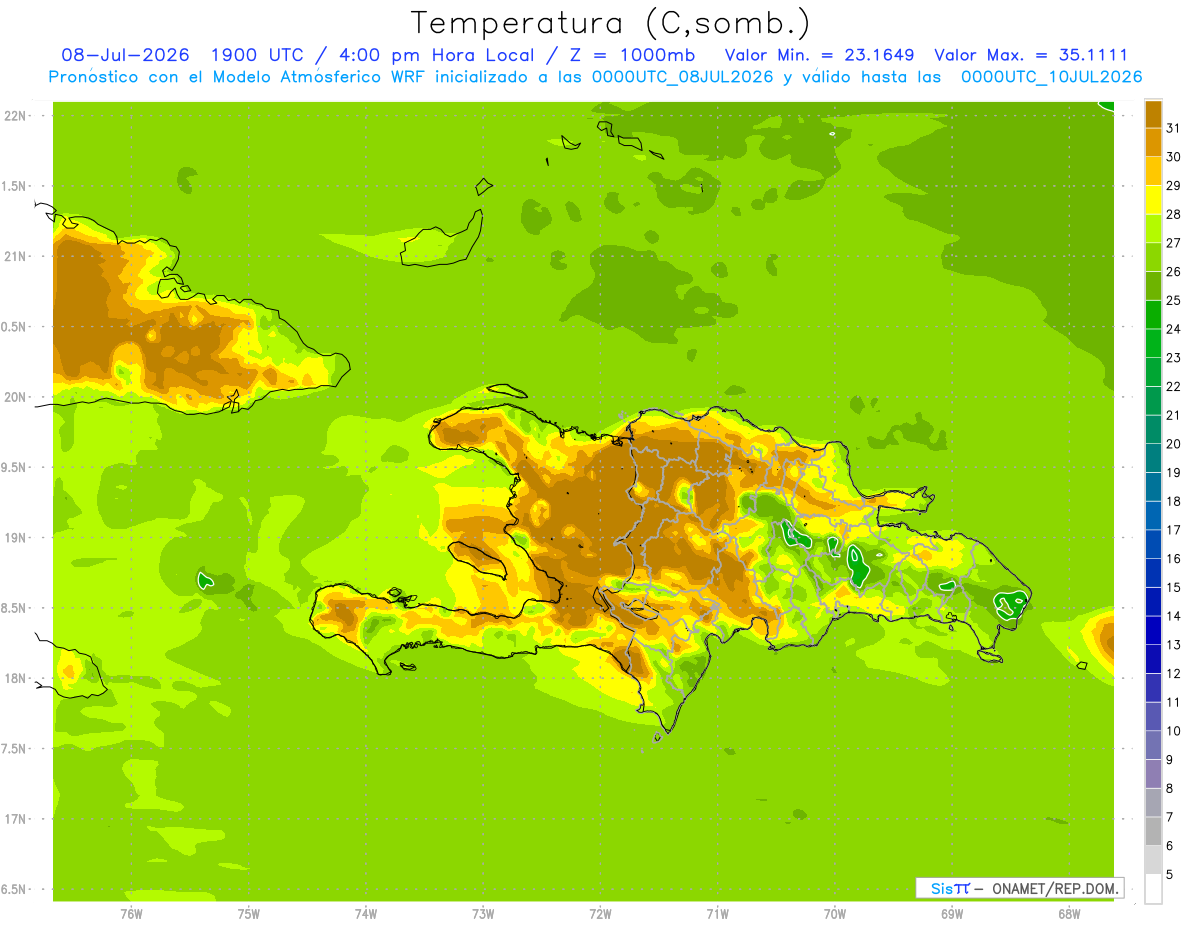Screen dimensions: 1200x927
Task: Click the dark blue legend band between 12 and 13
Action: coord(1153,659)
